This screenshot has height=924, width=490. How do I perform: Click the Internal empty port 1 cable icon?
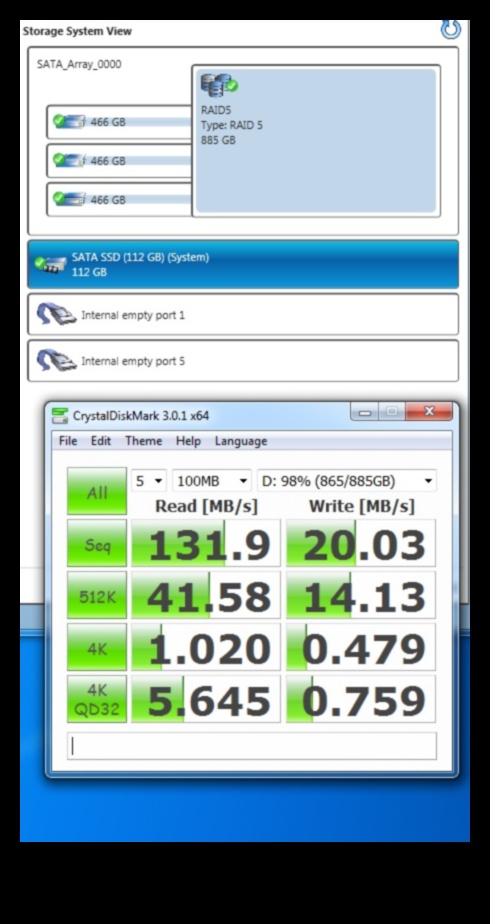tap(56, 315)
